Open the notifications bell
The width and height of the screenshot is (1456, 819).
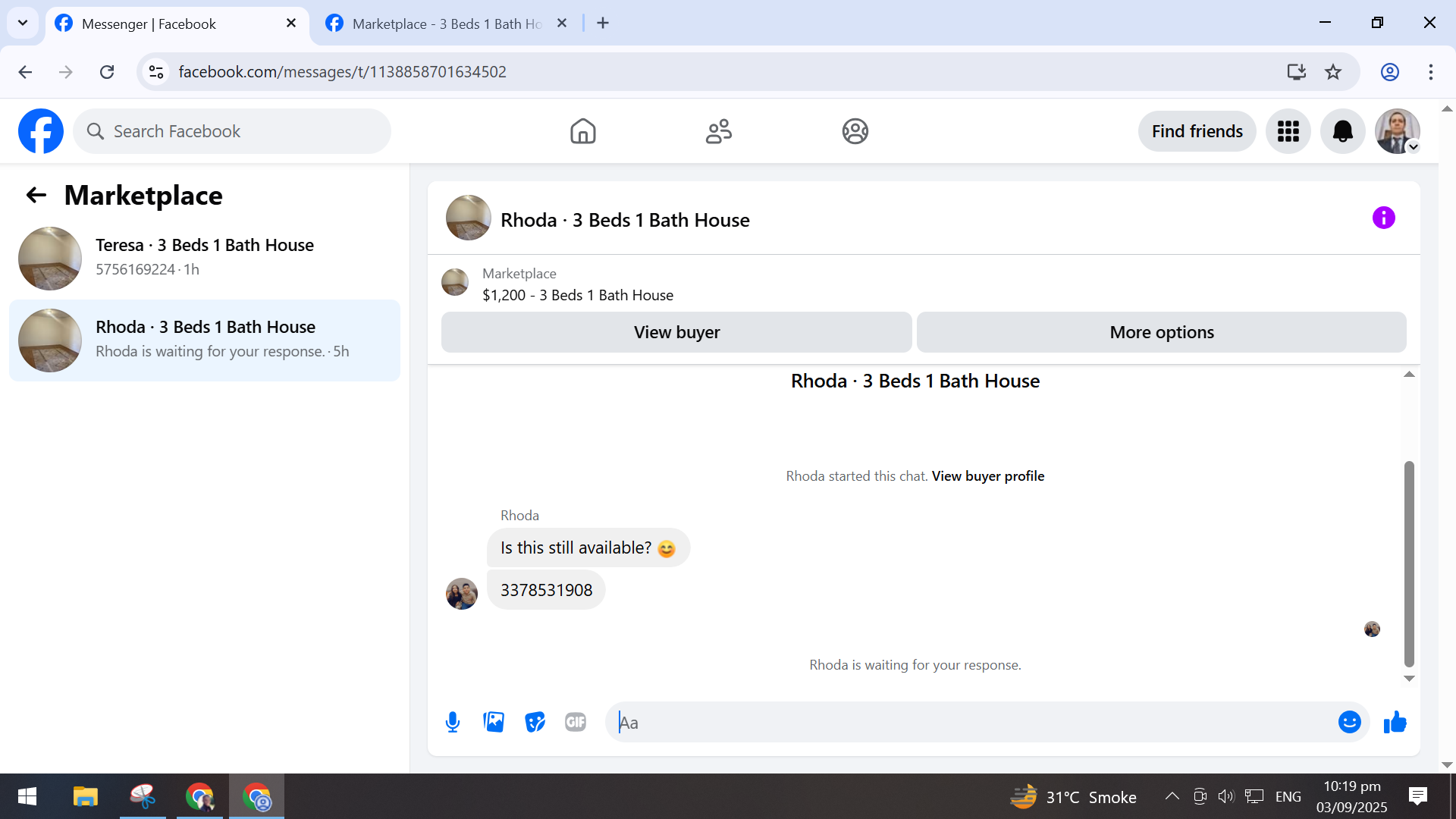coord(1342,131)
